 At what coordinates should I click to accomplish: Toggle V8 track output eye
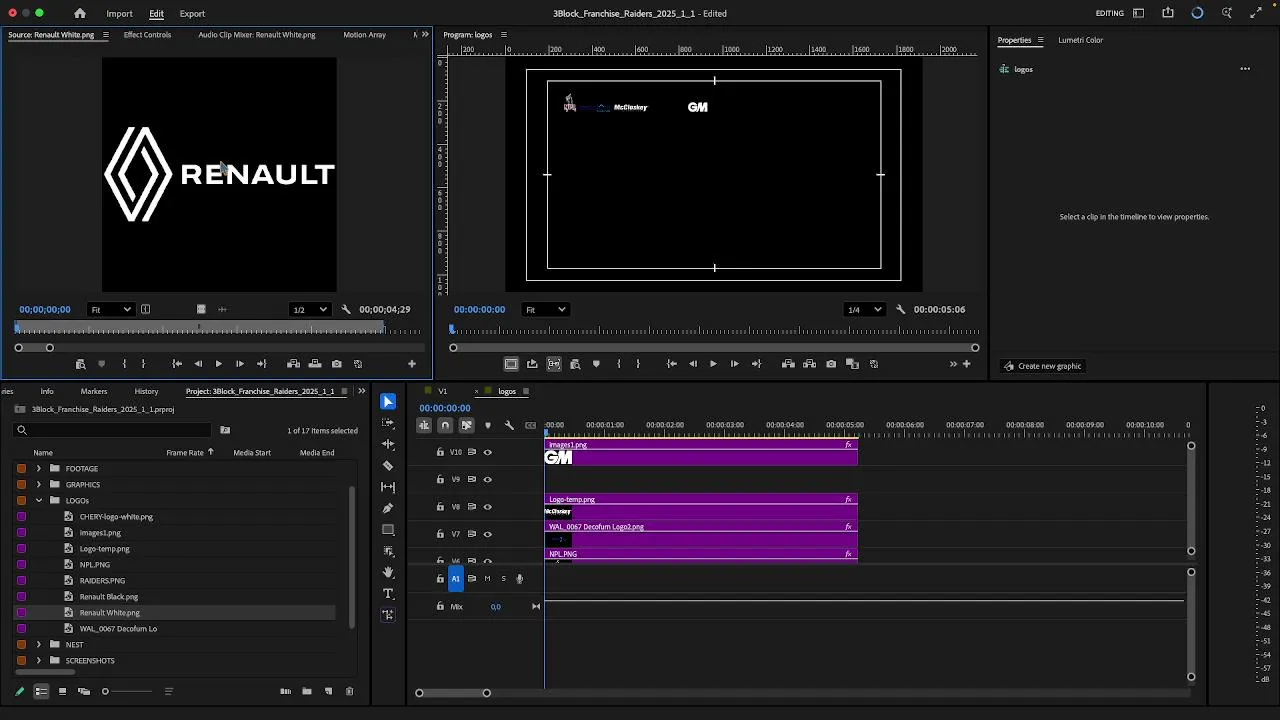488,507
